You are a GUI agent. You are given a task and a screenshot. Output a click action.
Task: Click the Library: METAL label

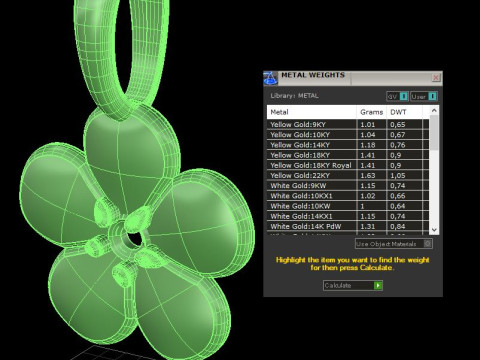click(294, 96)
